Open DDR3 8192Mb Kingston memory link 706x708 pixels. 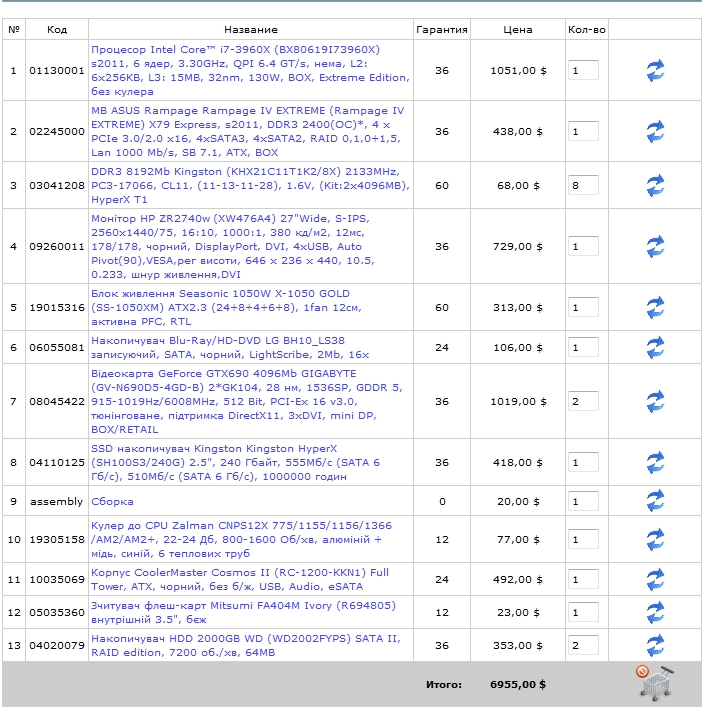(x=250, y=186)
